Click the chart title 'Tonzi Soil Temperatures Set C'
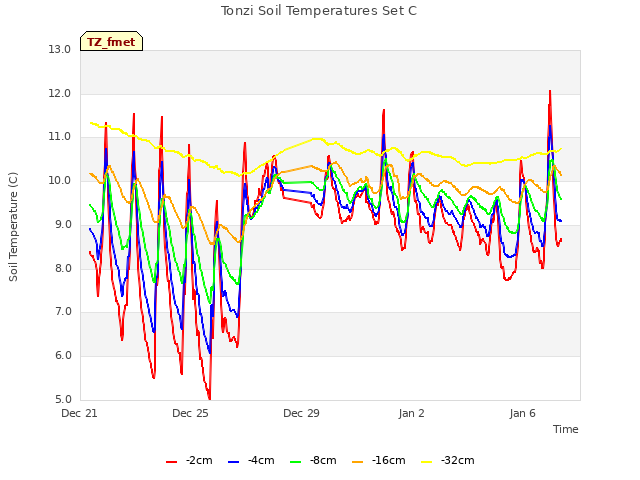The width and height of the screenshot is (640, 480). (x=319, y=11)
